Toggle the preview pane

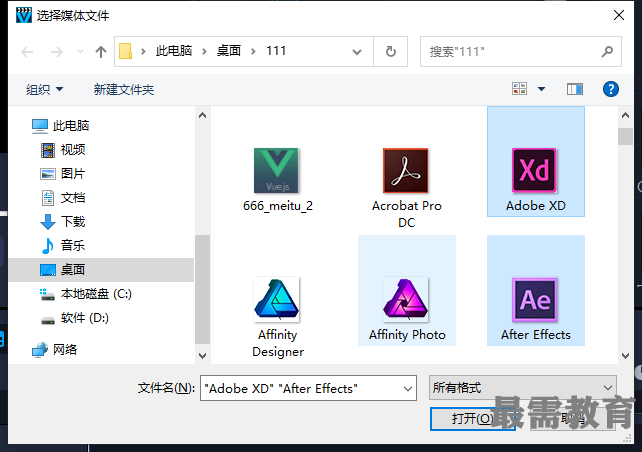(x=575, y=89)
